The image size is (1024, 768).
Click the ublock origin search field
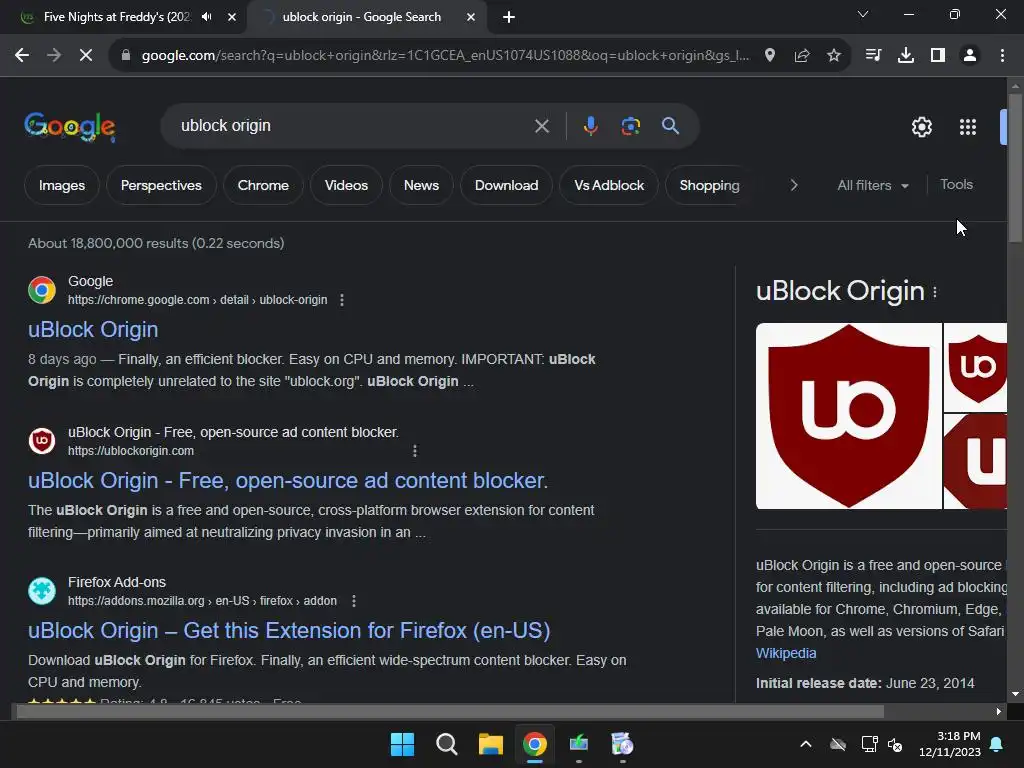point(353,126)
